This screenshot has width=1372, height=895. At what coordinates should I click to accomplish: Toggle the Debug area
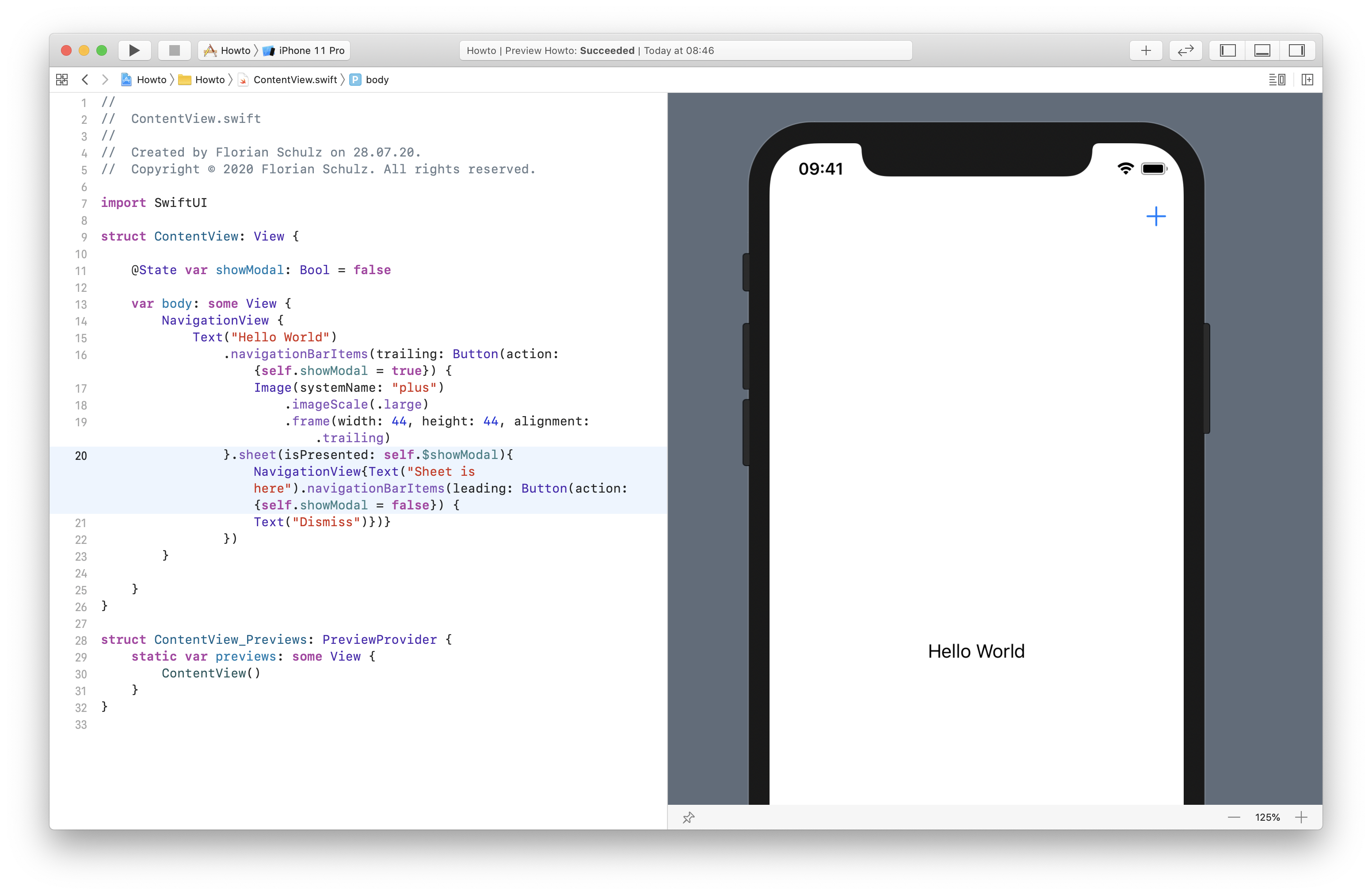coord(1262,50)
